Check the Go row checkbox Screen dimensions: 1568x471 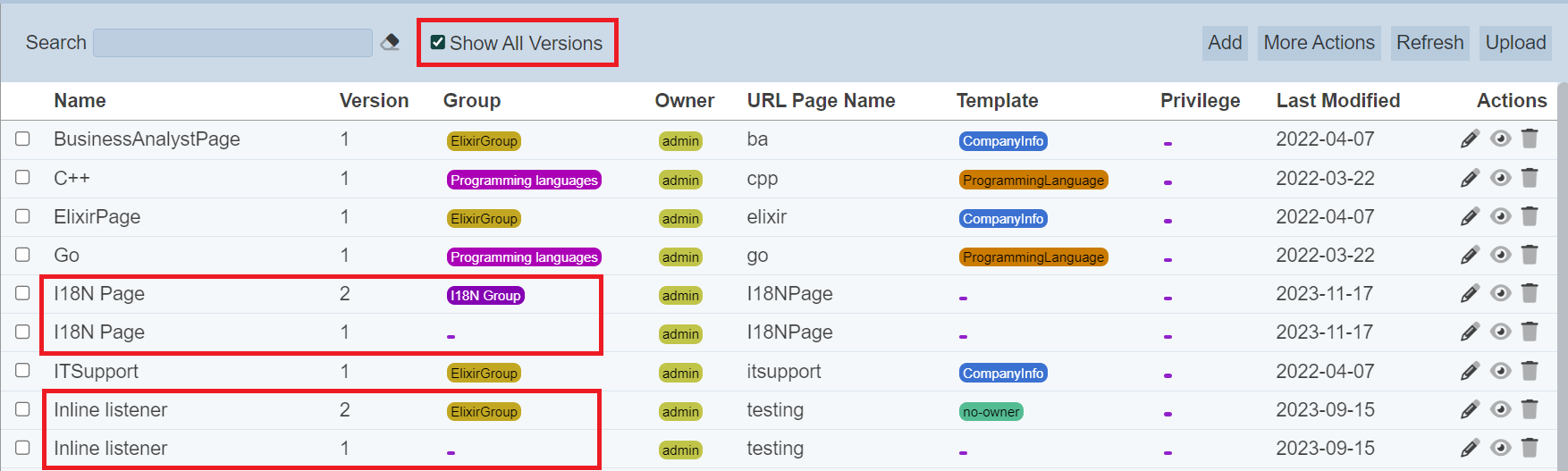[x=22, y=255]
